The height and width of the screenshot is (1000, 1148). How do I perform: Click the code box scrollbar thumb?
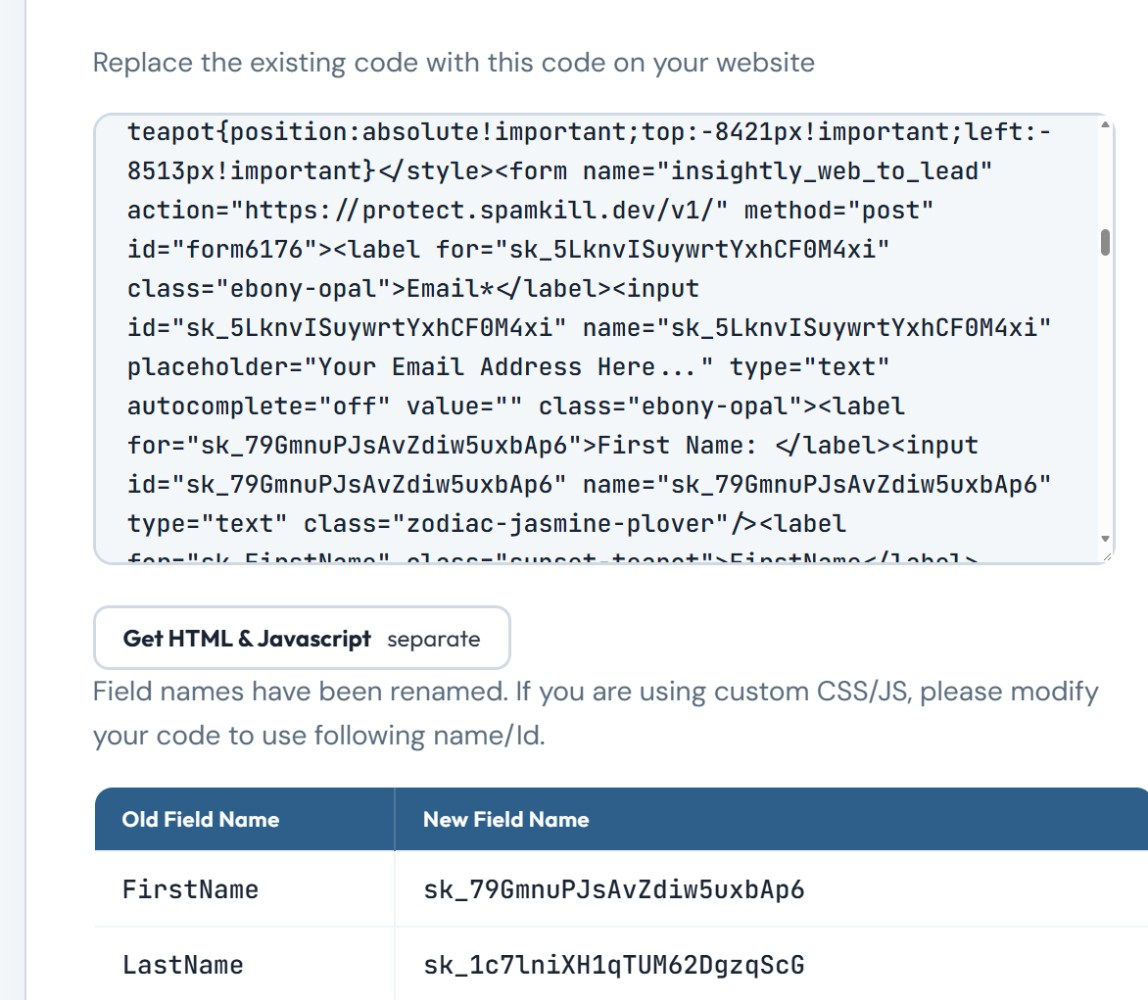[x=1105, y=242]
